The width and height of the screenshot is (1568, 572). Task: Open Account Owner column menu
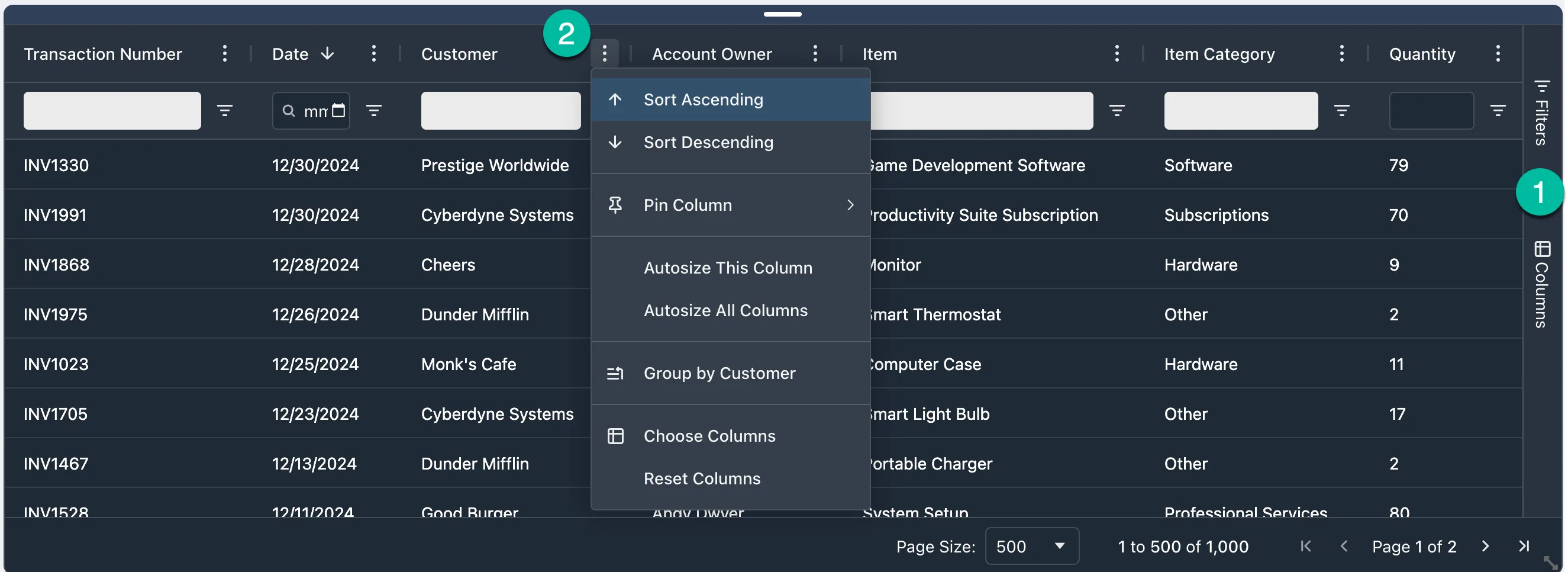[815, 54]
